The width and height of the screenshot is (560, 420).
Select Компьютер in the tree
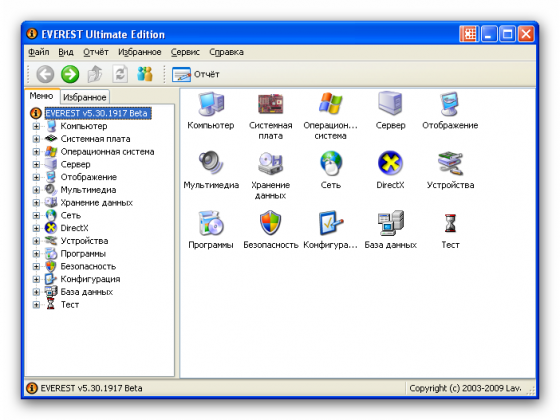pos(84,126)
